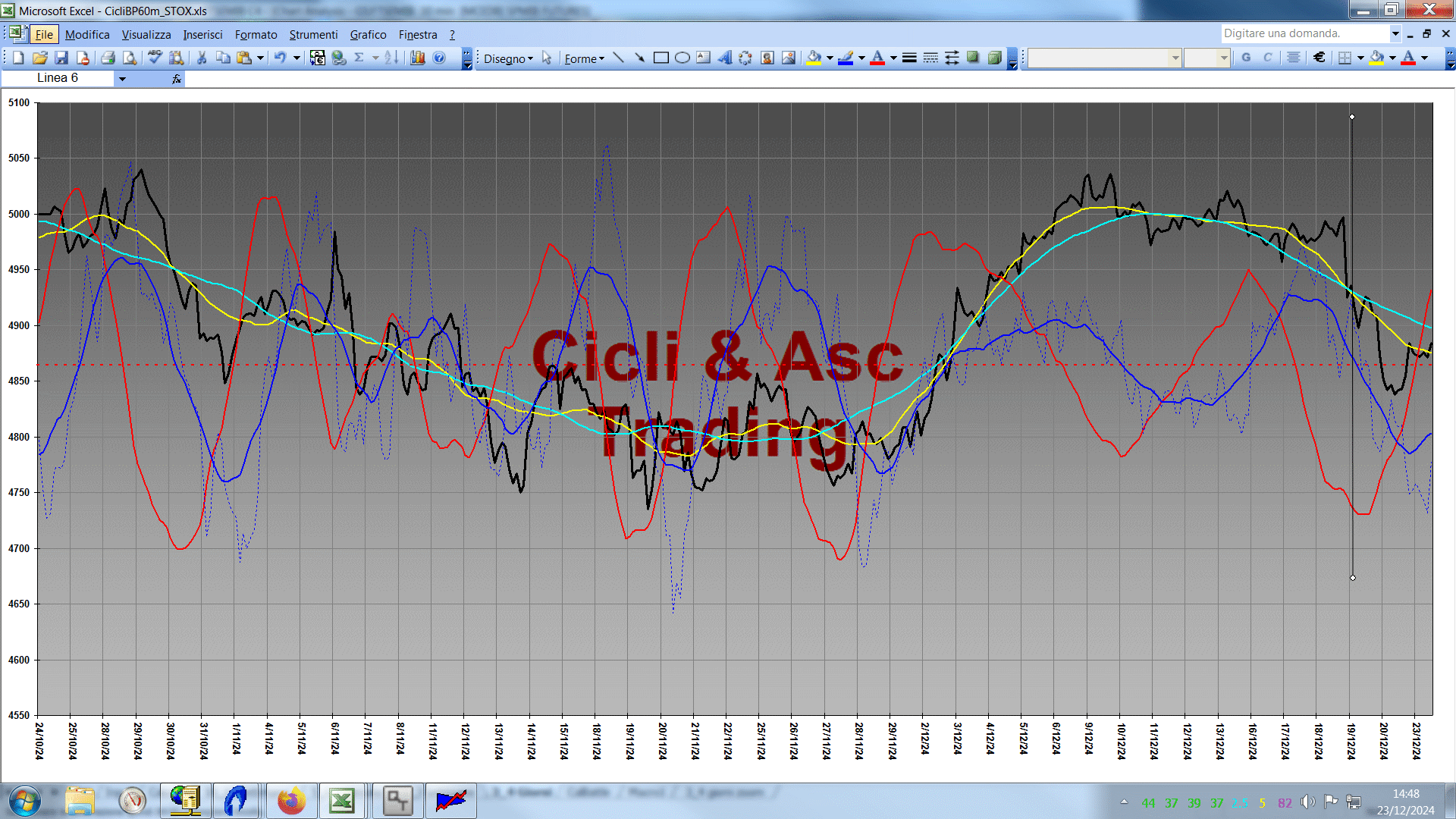
Task: Expand Borders dropdown arrow in Formatting toolbar
Action: [x=1360, y=58]
